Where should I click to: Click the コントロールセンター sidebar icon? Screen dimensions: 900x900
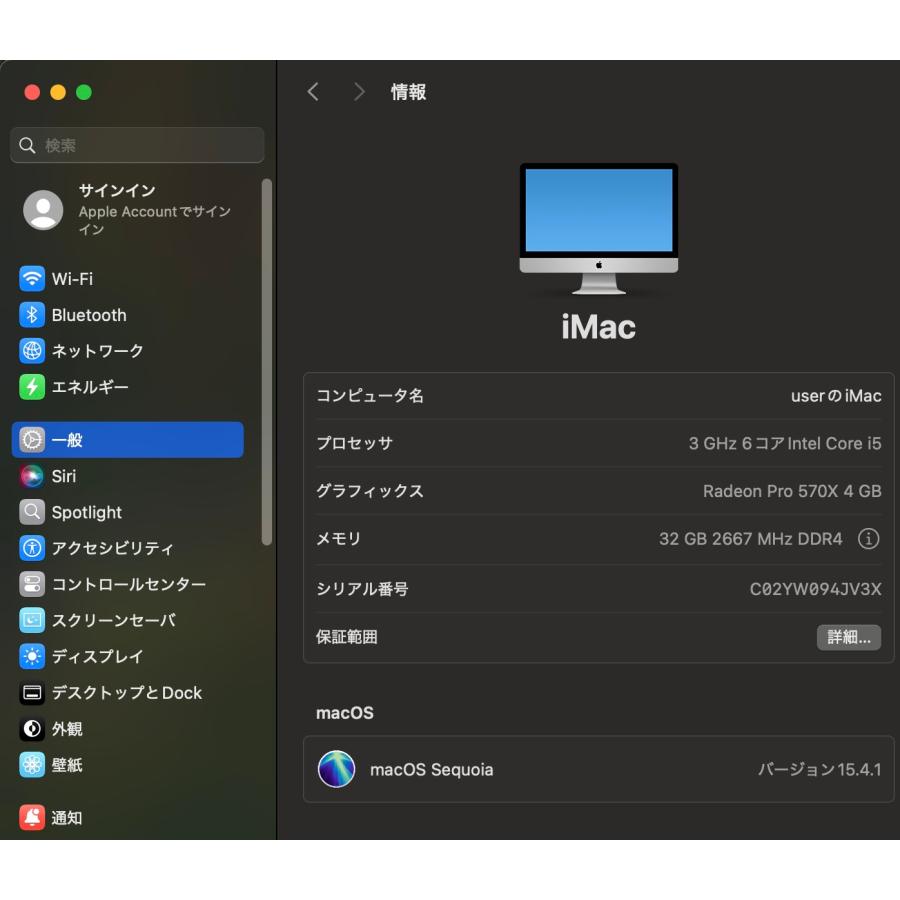click(27, 584)
